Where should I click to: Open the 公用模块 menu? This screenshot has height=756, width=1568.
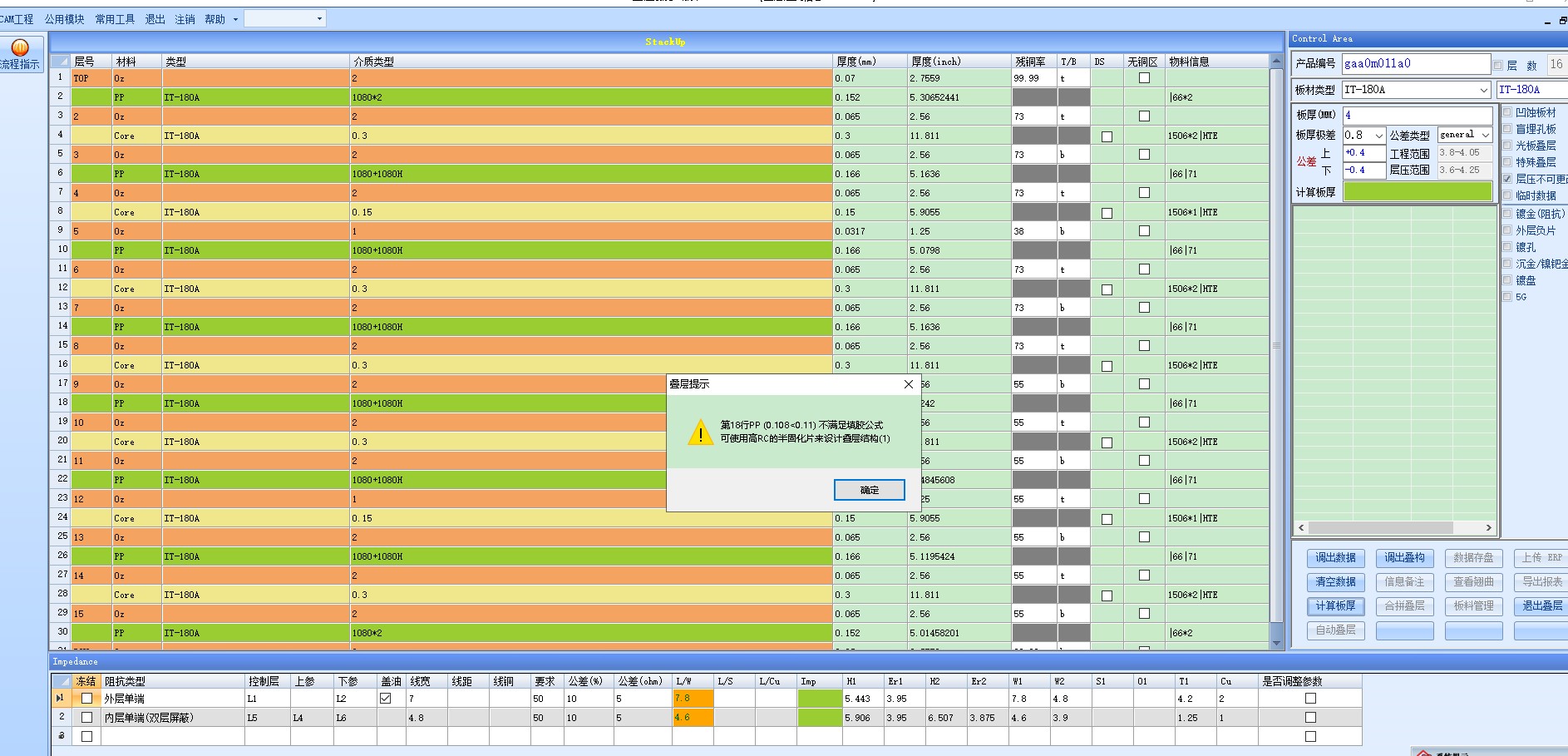tap(64, 19)
